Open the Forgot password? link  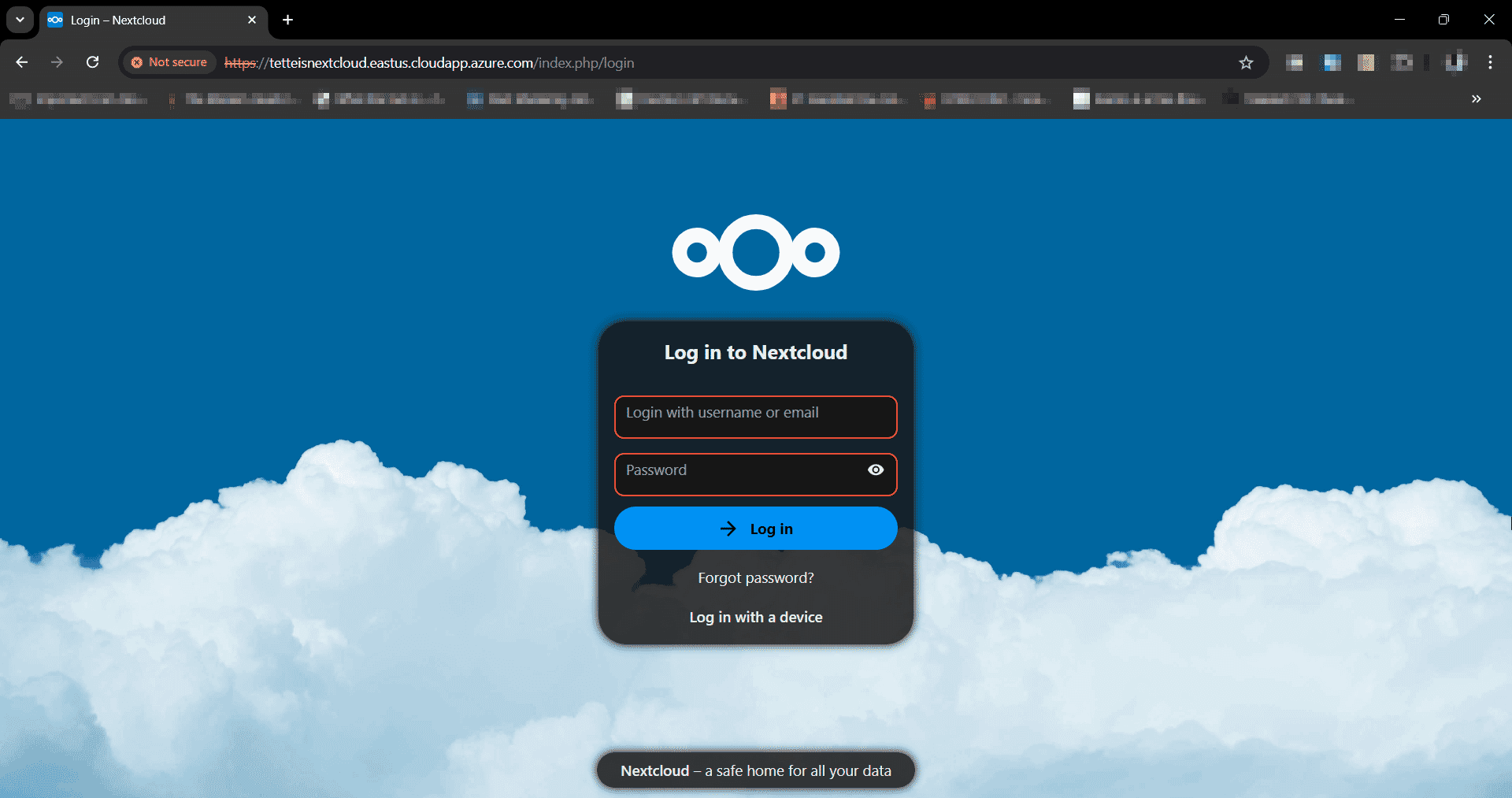(x=756, y=578)
